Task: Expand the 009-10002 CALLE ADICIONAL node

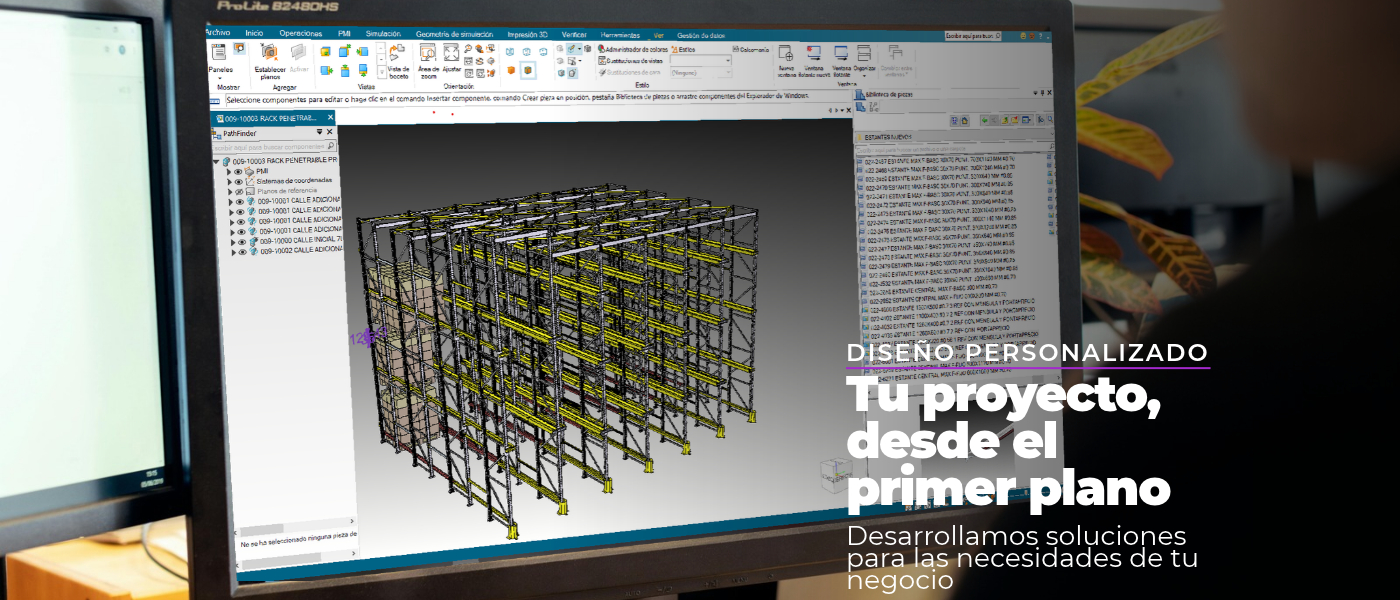Action: (234, 252)
